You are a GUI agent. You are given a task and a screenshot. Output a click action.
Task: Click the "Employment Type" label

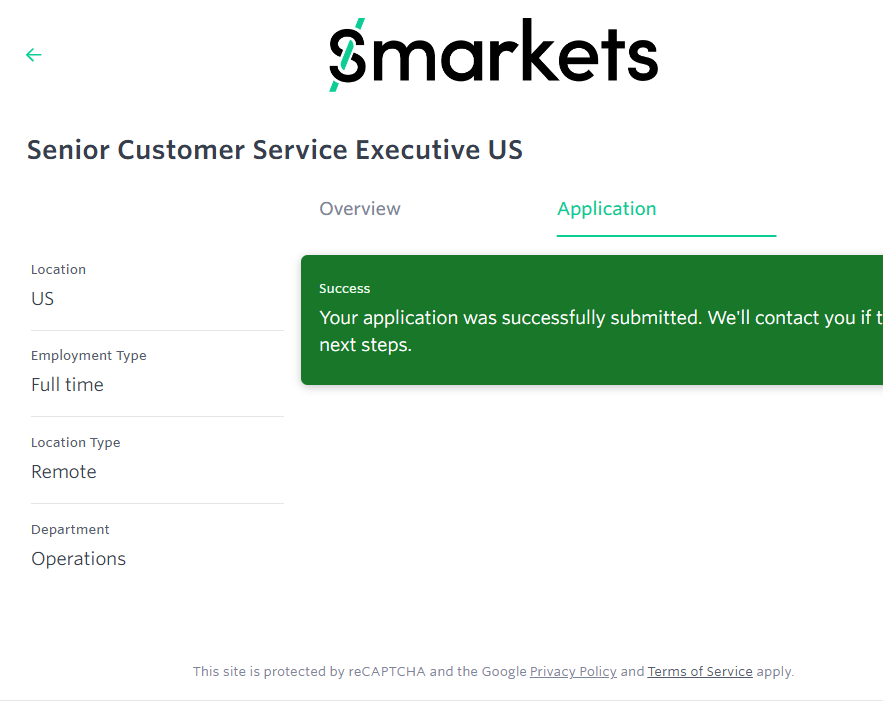click(89, 356)
